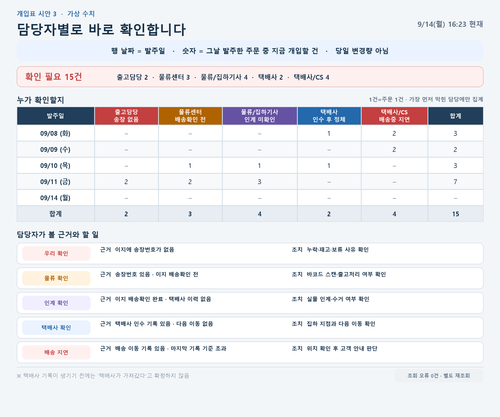Screen dimensions: 500x417
Task: Click the 09/08 row 택배사 cell value 1
Action: click(x=329, y=133)
